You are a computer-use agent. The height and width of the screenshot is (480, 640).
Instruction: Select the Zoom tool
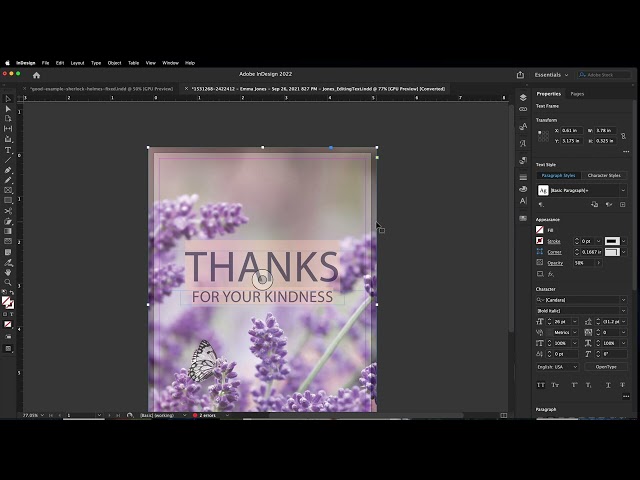(8, 282)
